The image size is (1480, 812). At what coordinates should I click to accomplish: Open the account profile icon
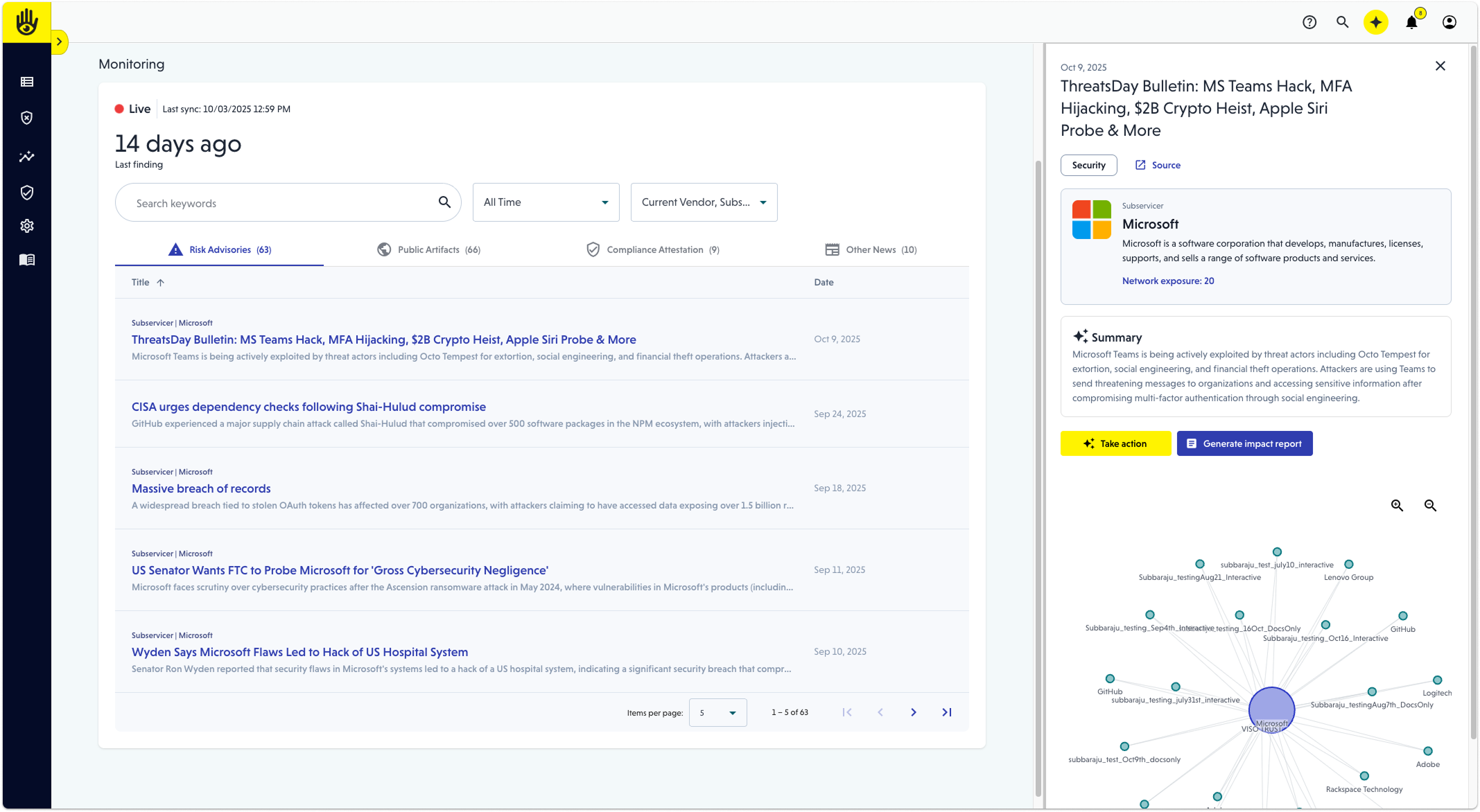click(1449, 21)
